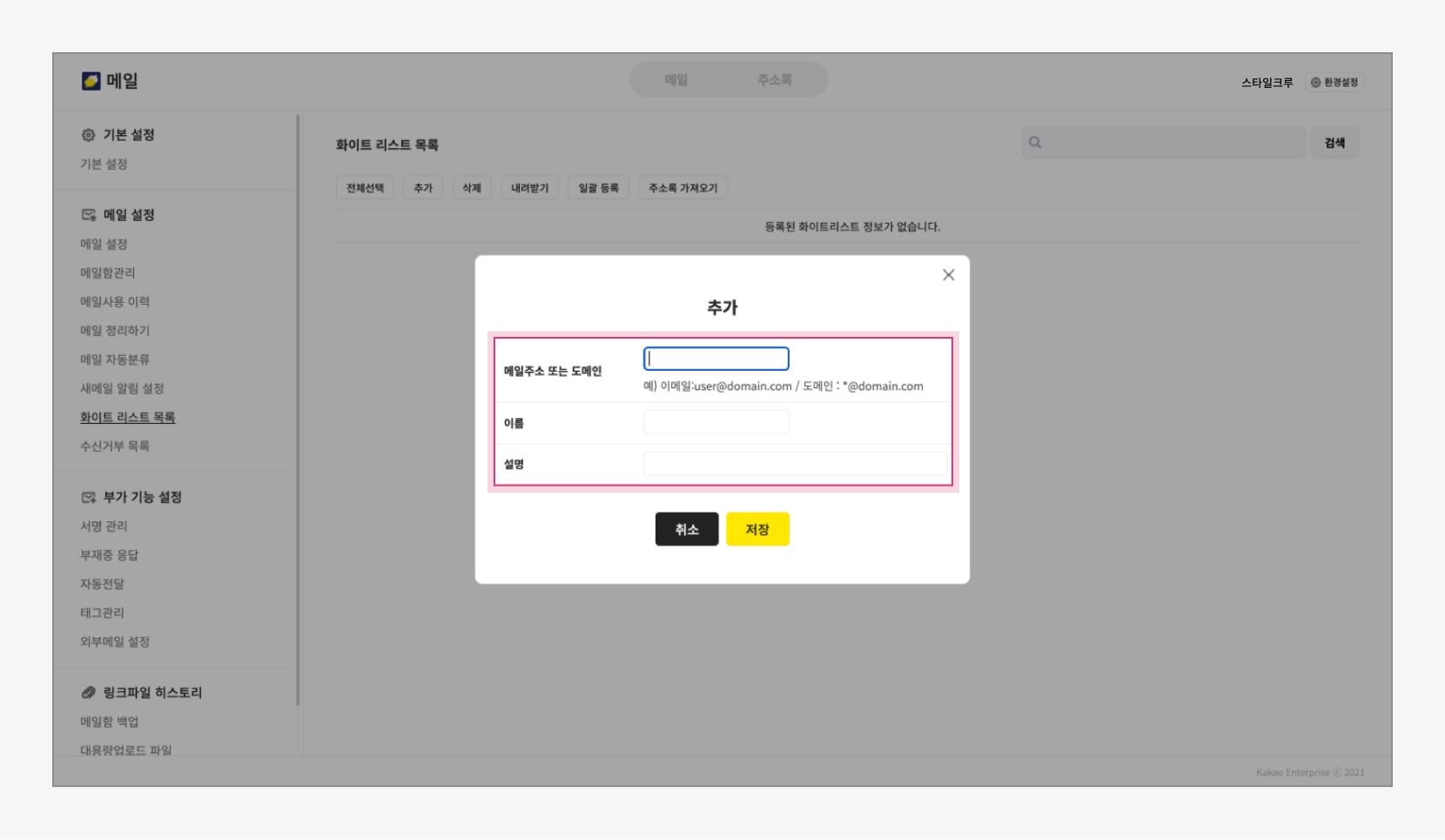Click the 이름 input field
The height and width of the screenshot is (840, 1445).
pyautogui.click(x=716, y=422)
